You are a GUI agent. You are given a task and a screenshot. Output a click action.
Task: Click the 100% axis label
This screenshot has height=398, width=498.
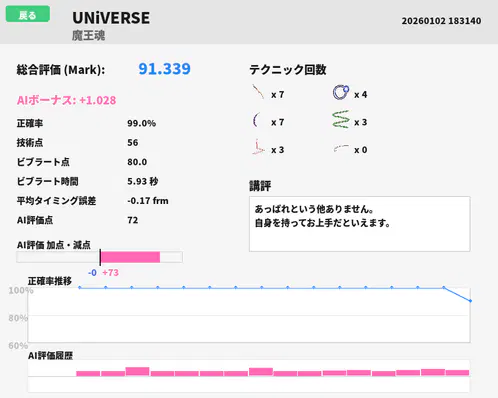pos(21,290)
